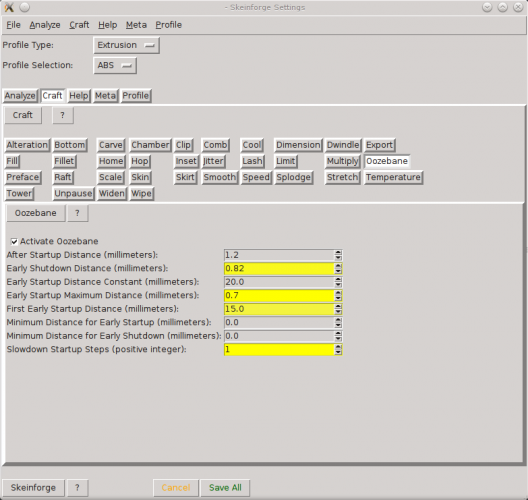Click the Craft help question-mark button
Image resolution: width=528 pixels, height=500 pixels.
tap(63, 115)
